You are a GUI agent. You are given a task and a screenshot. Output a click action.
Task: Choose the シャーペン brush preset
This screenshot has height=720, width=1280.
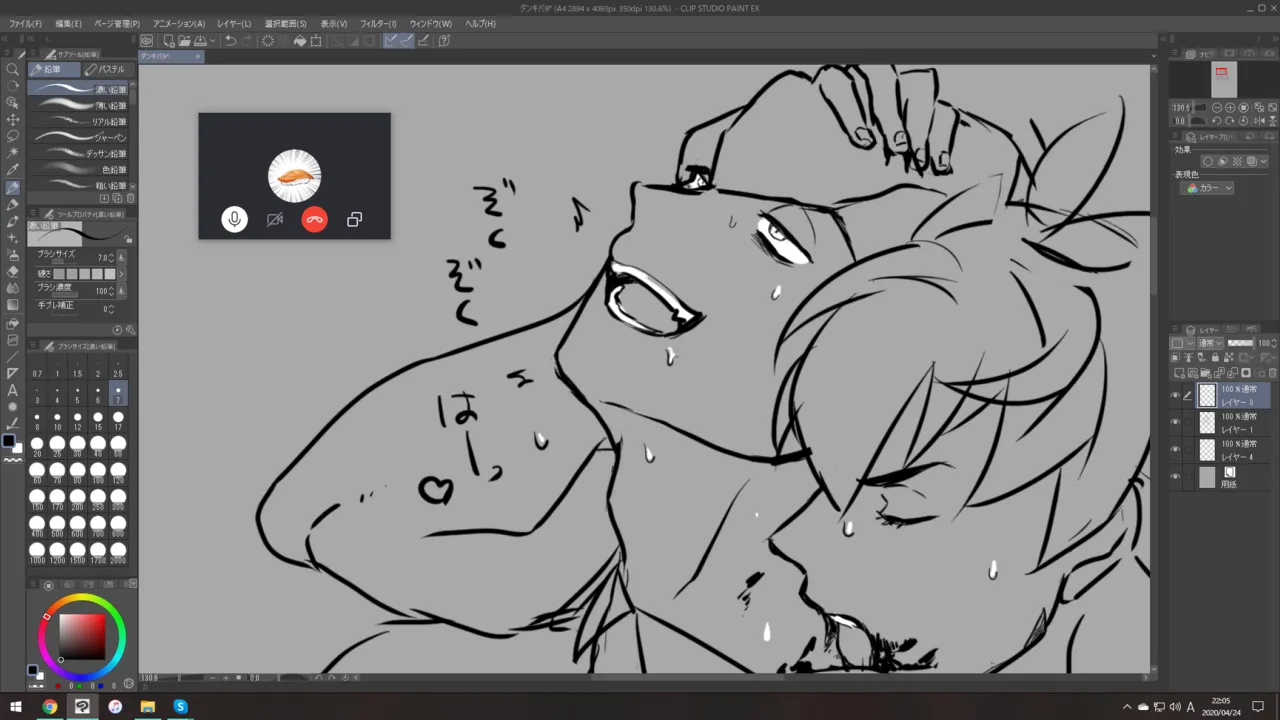pos(80,137)
